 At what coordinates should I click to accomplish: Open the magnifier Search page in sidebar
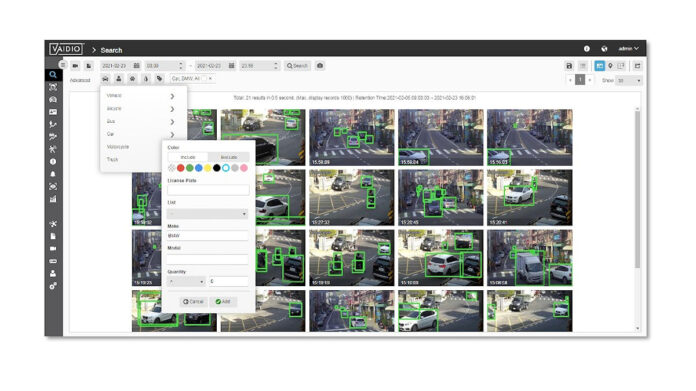pyautogui.click(x=53, y=75)
